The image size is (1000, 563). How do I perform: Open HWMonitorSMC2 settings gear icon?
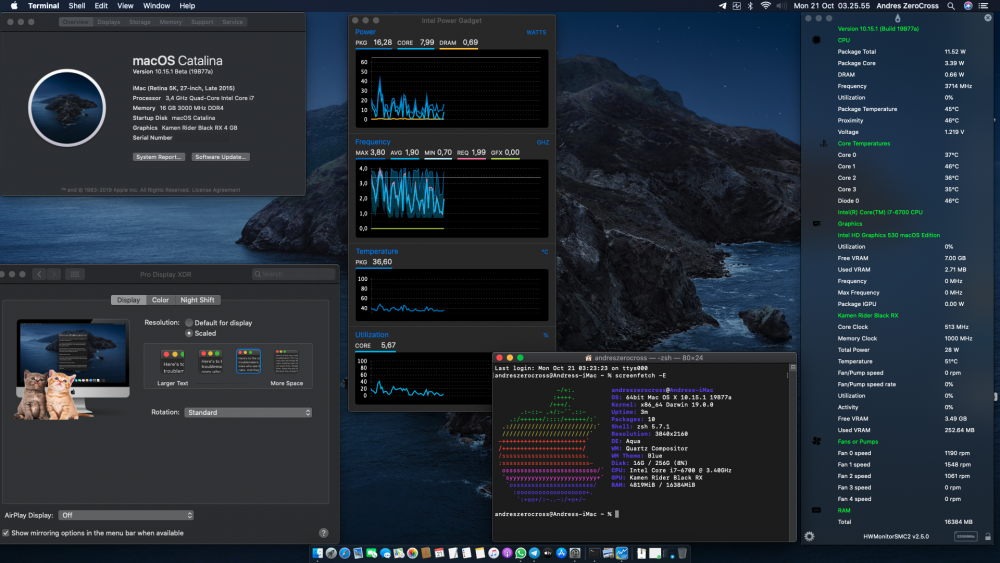click(x=809, y=536)
